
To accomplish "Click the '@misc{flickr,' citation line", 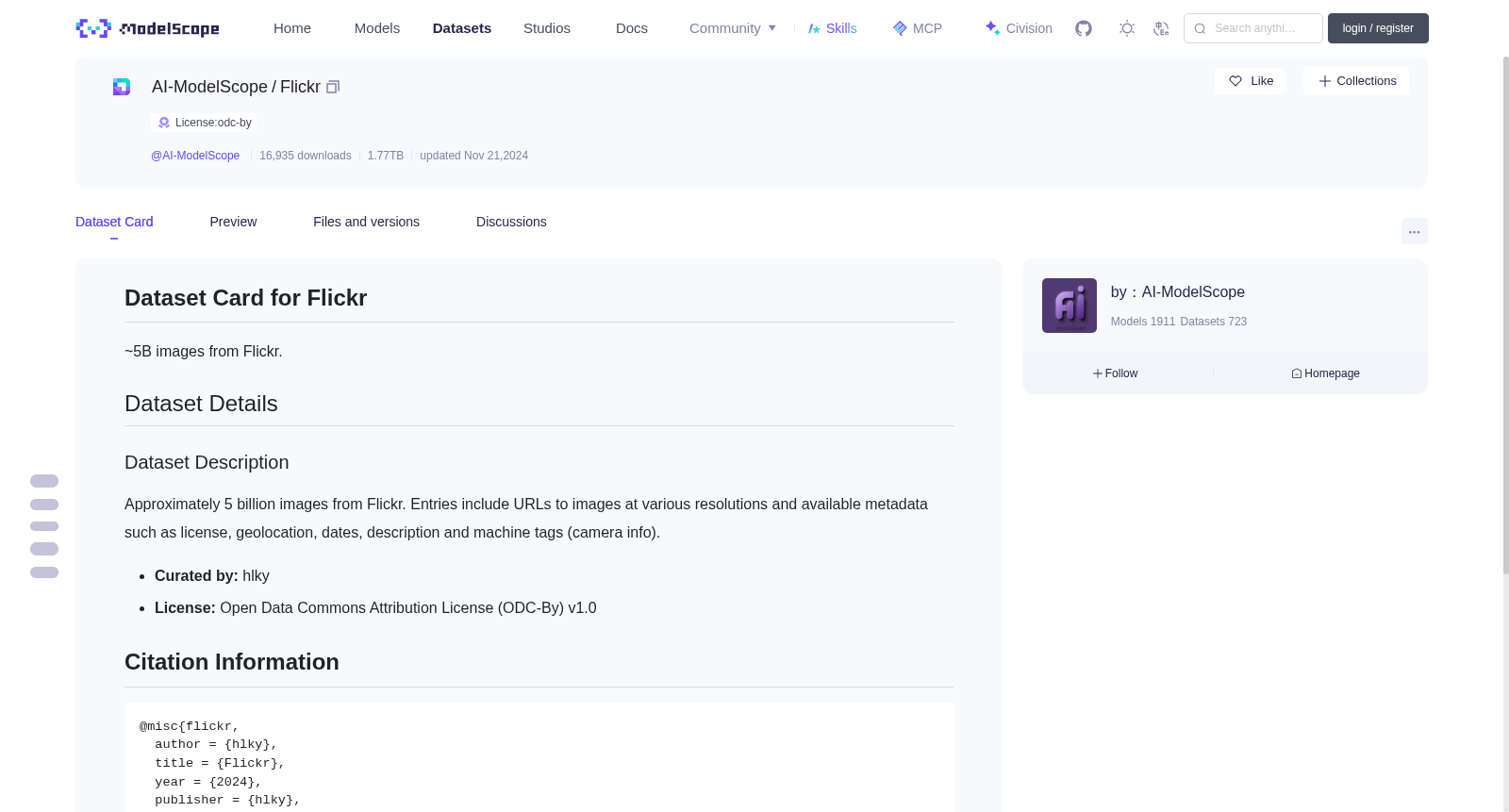I will (190, 726).
